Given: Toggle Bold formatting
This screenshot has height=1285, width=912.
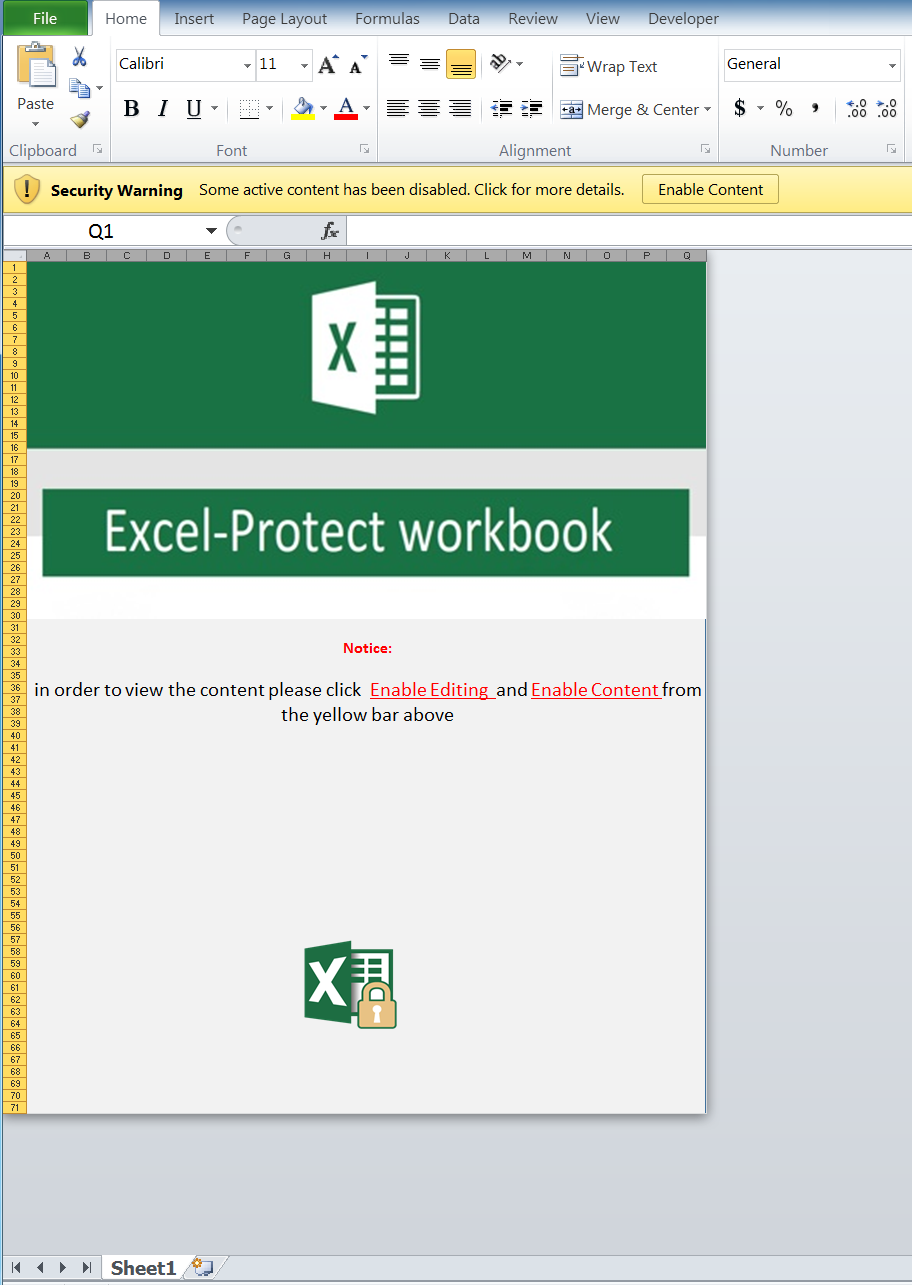Looking at the screenshot, I should [x=131, y=109].
